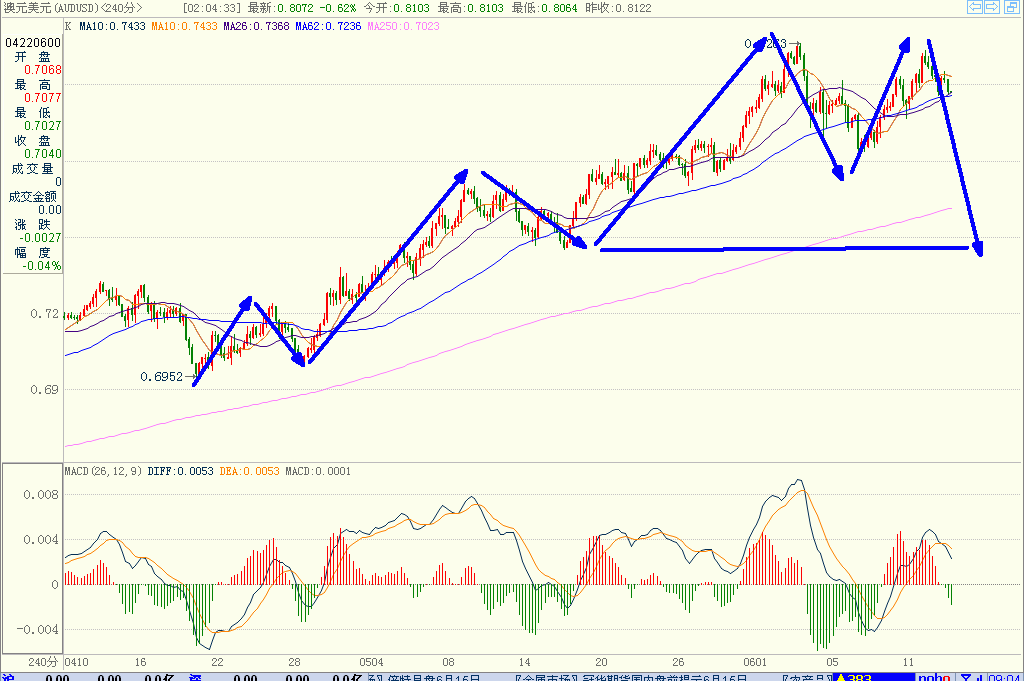Click the 14 date on time axis
1024x681 pixels.
524,662
